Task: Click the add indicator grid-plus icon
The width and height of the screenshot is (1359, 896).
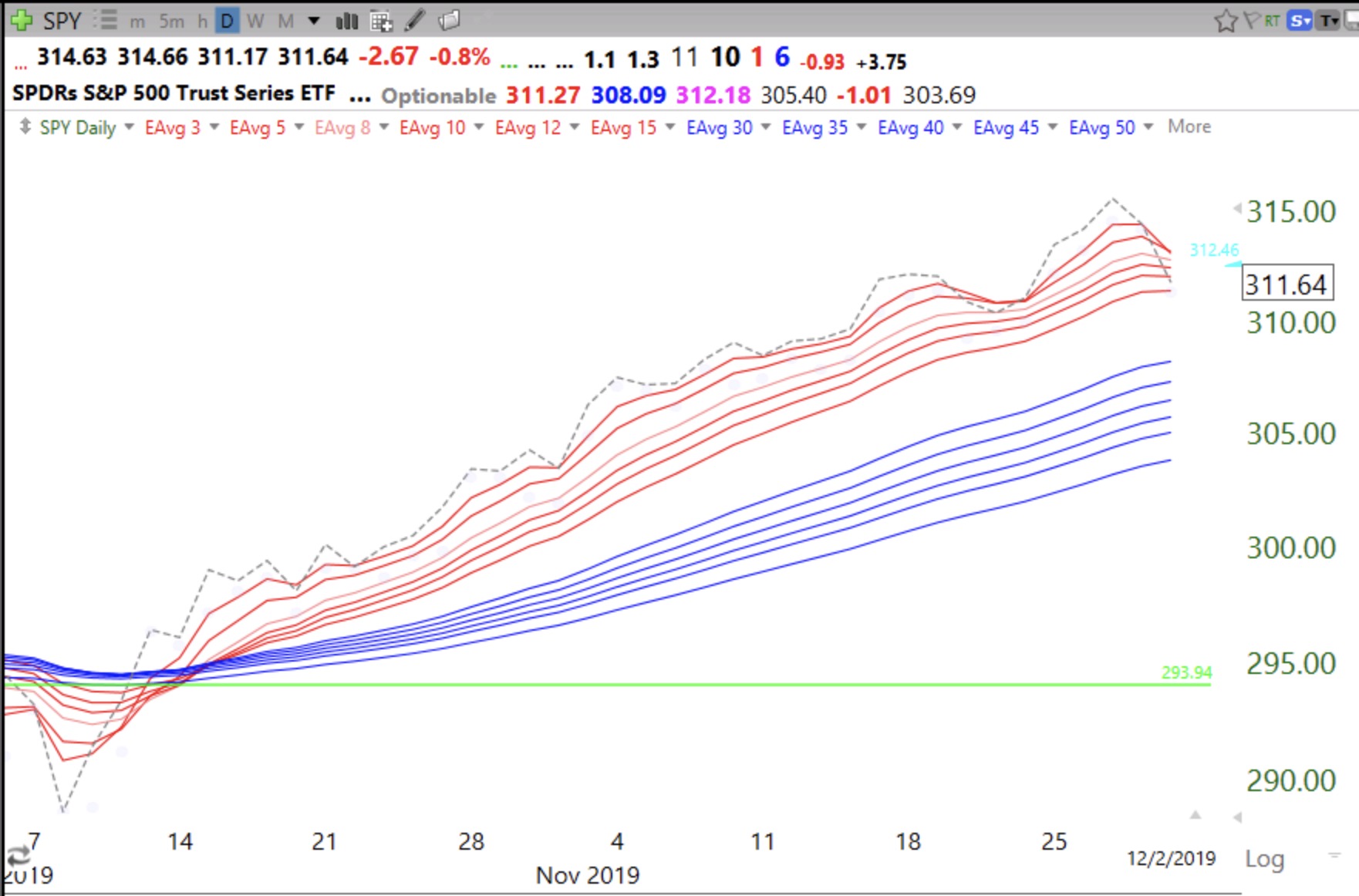Action: [381, 21]
